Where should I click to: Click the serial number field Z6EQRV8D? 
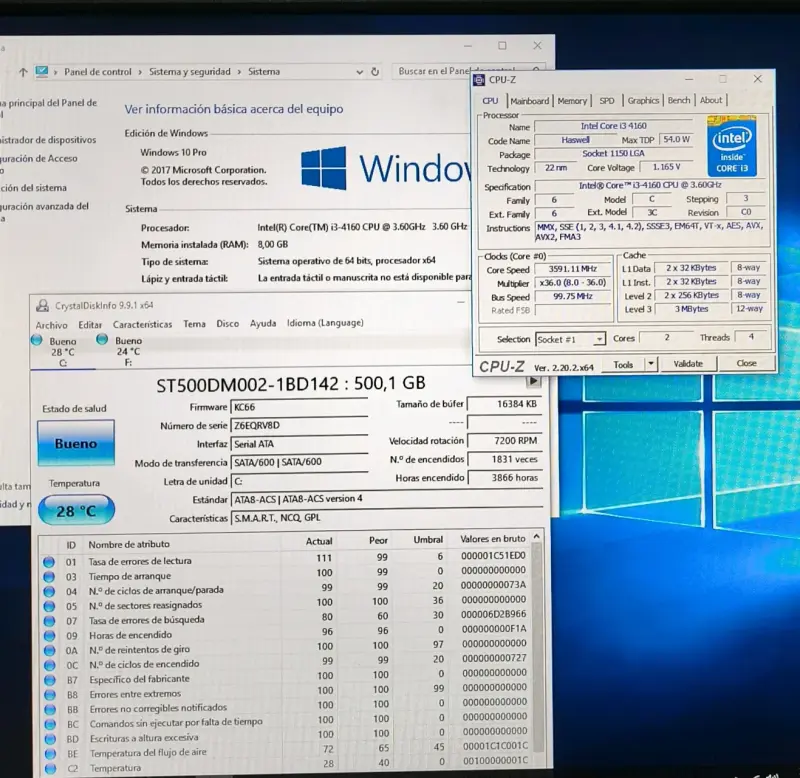(x=299, y=425)
